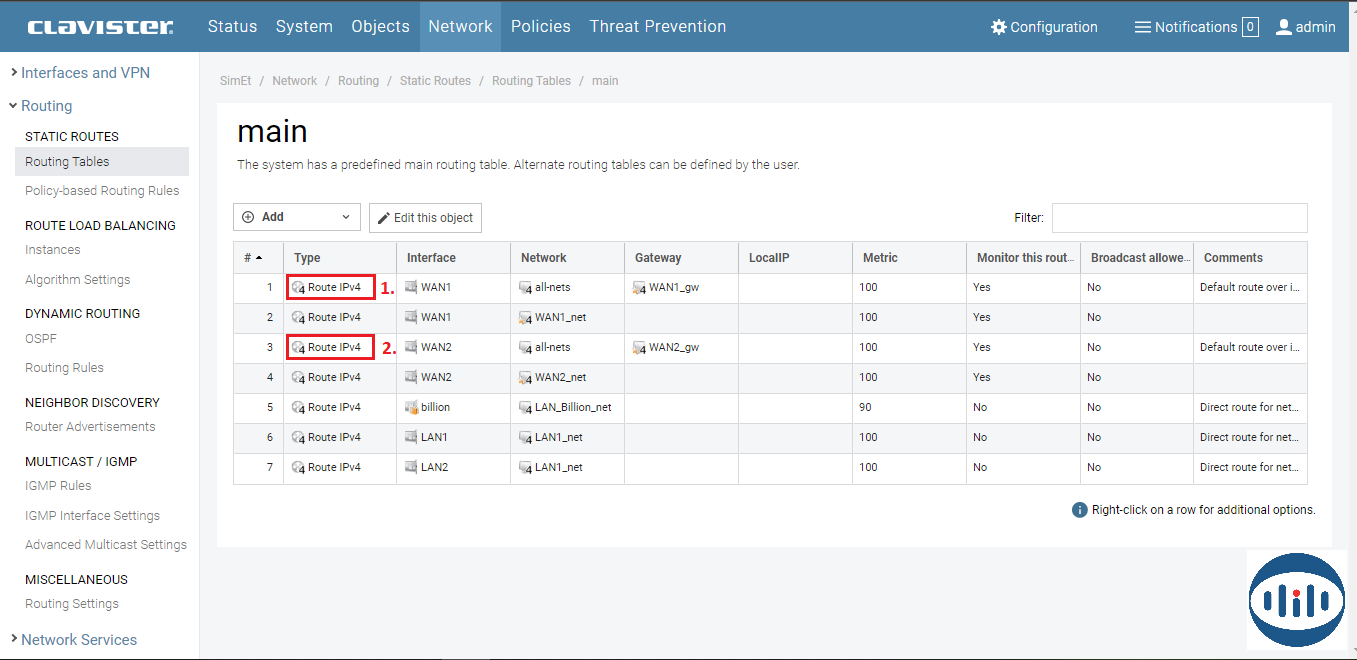Click the admin user icon
This screenshot has width=1357, height=660.
tap(1284, 27)
